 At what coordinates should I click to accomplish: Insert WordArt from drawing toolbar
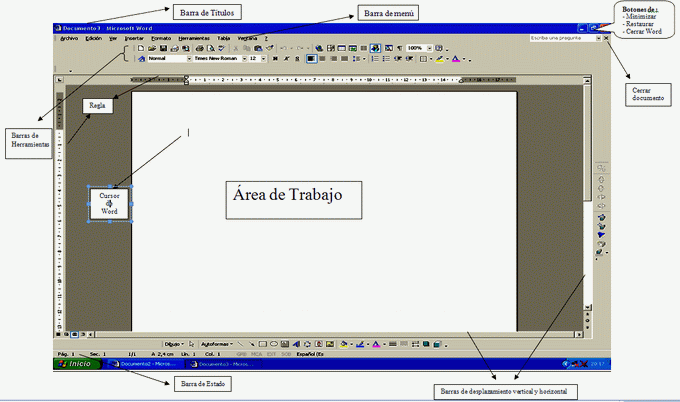(x=296, y=344)
